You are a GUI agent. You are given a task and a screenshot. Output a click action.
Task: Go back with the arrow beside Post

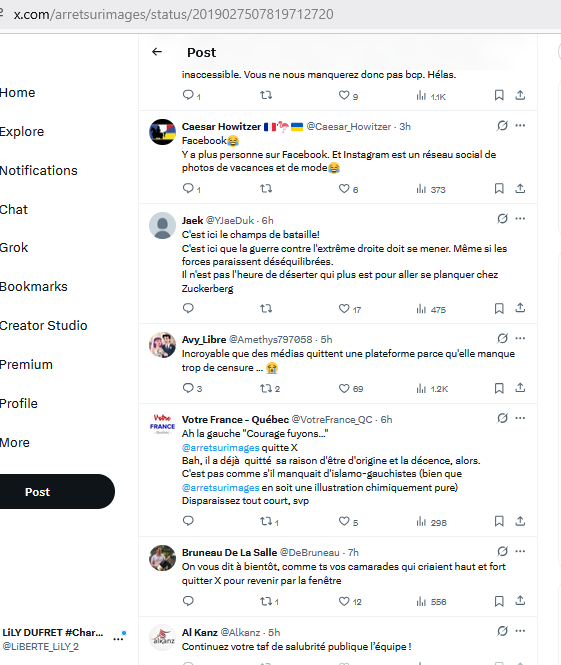click(157, 52)
